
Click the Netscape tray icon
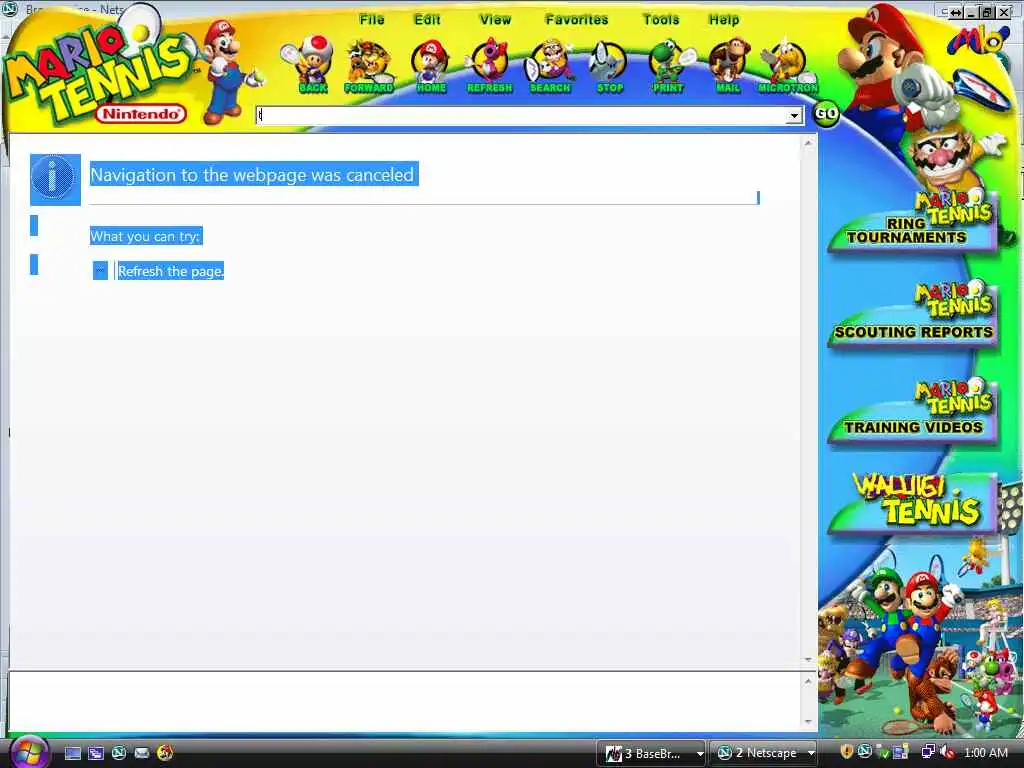pyautogui.click(x=864, y=753)
